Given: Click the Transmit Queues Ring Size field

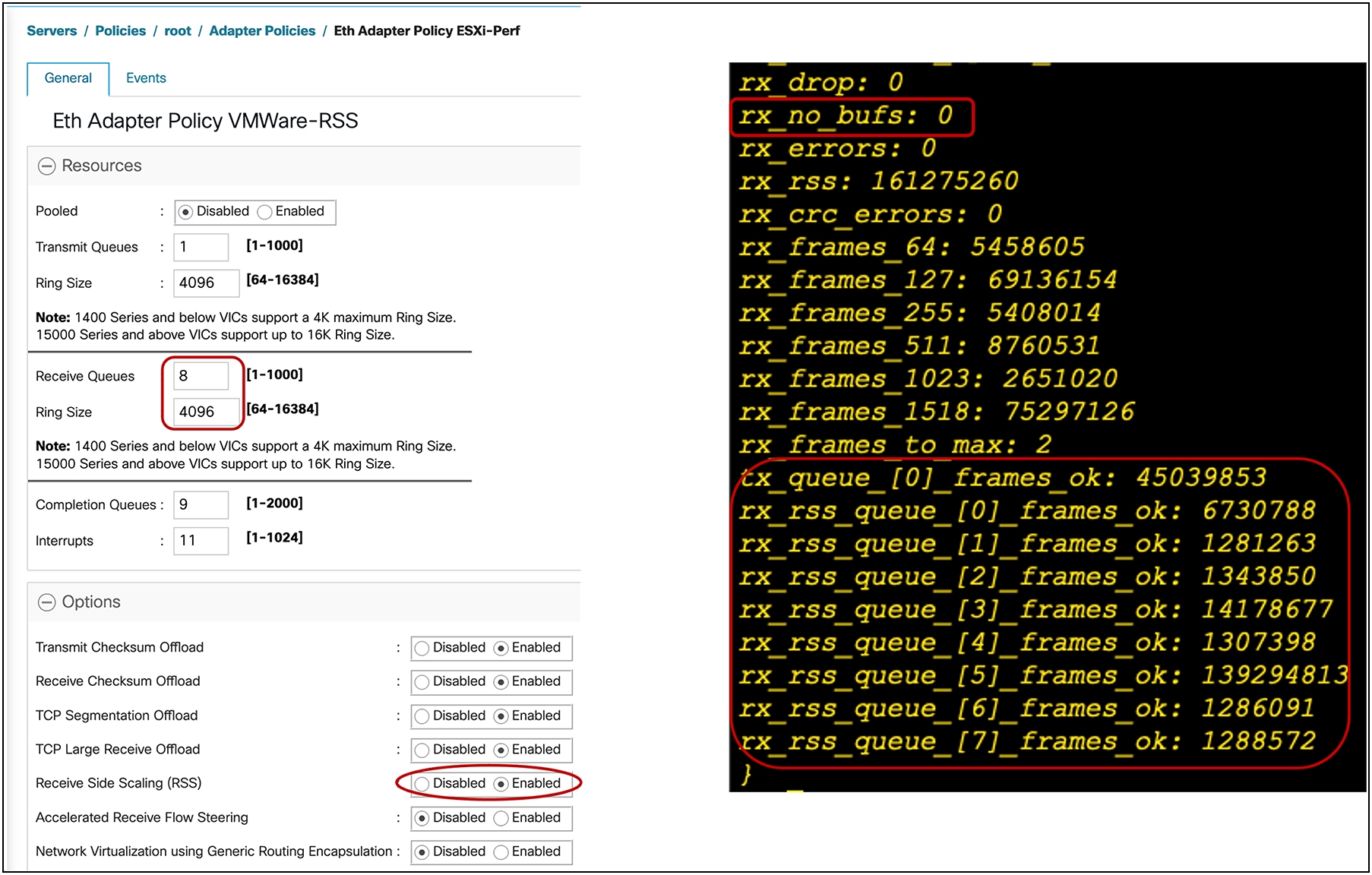Looking at the screenshot, I should (x=207, y=283).
